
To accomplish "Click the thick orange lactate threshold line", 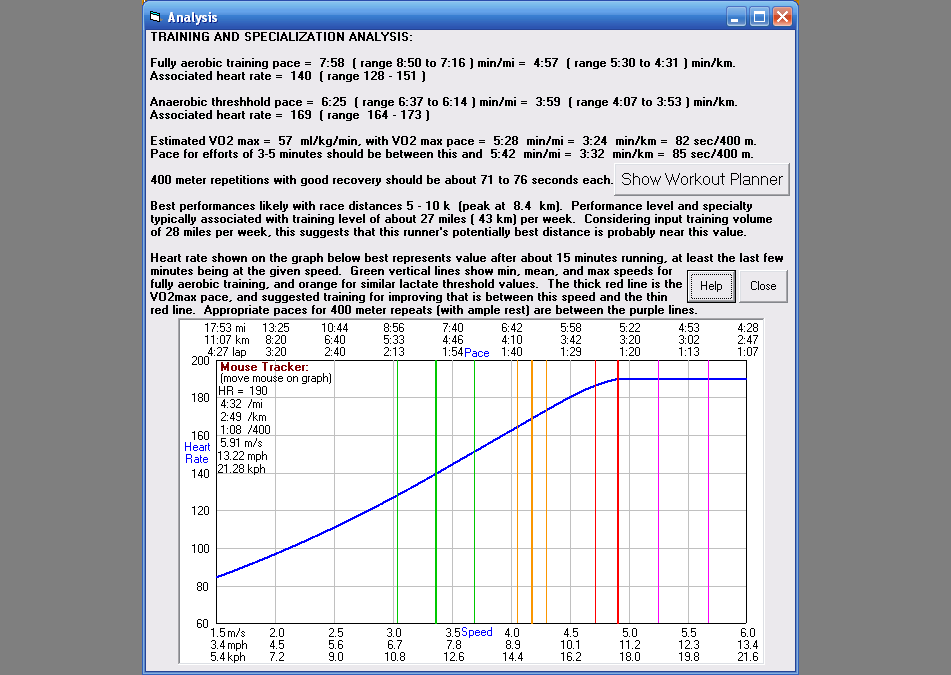I will [x=532, y=520].
